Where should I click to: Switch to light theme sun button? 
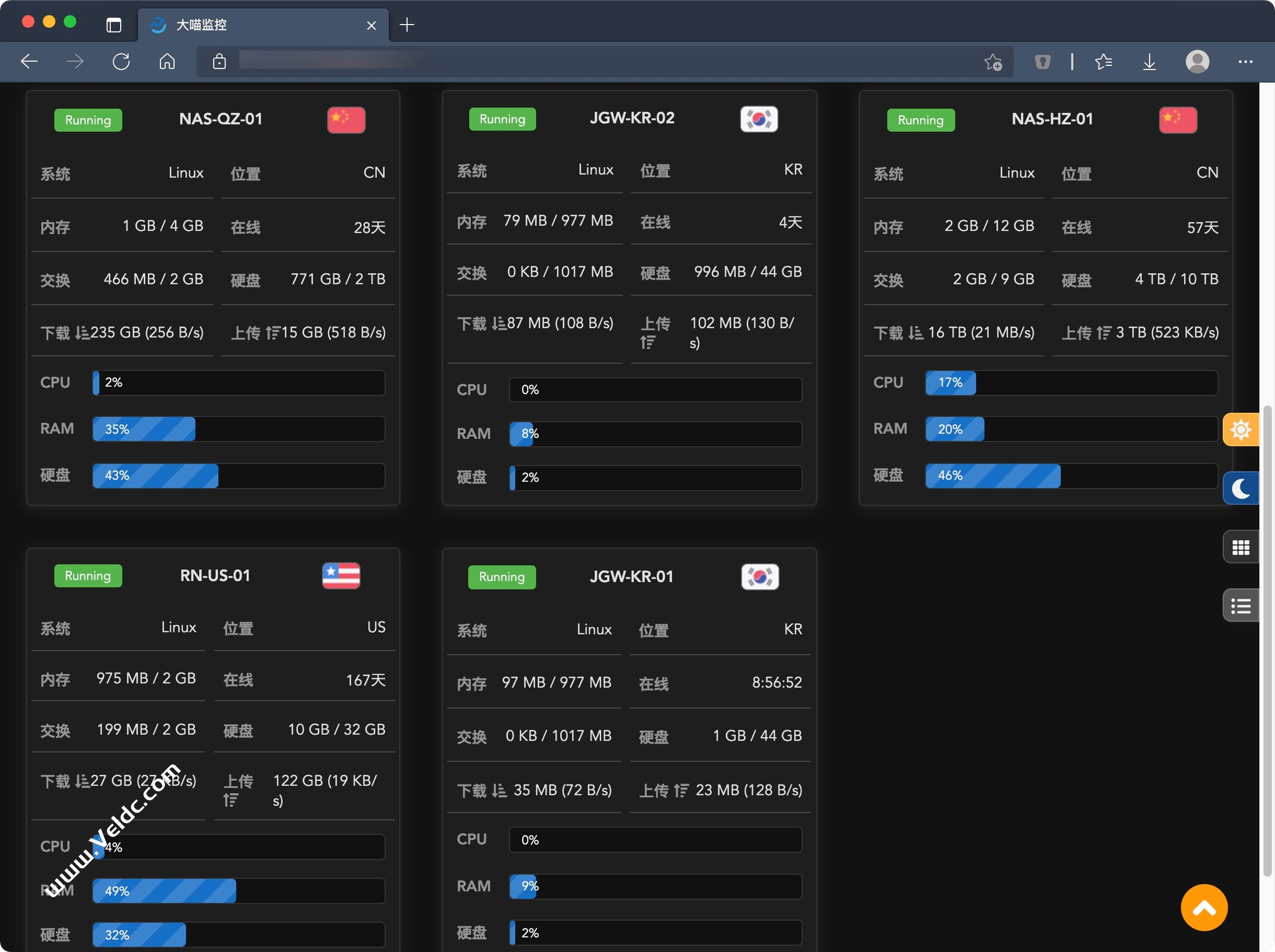tap(1241, 429)
